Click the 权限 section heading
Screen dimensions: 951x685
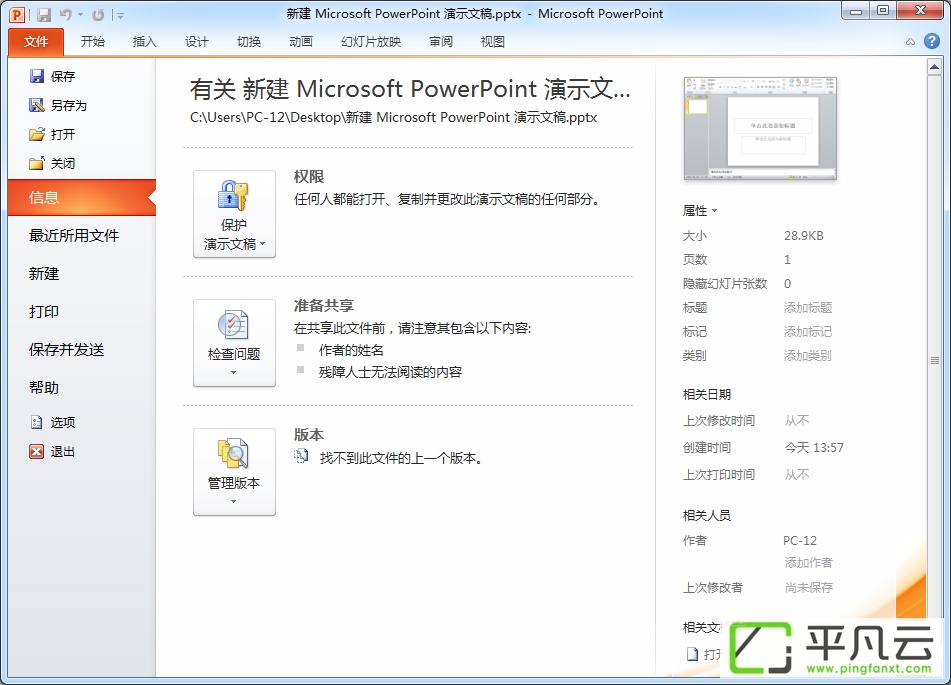[309, 177]
